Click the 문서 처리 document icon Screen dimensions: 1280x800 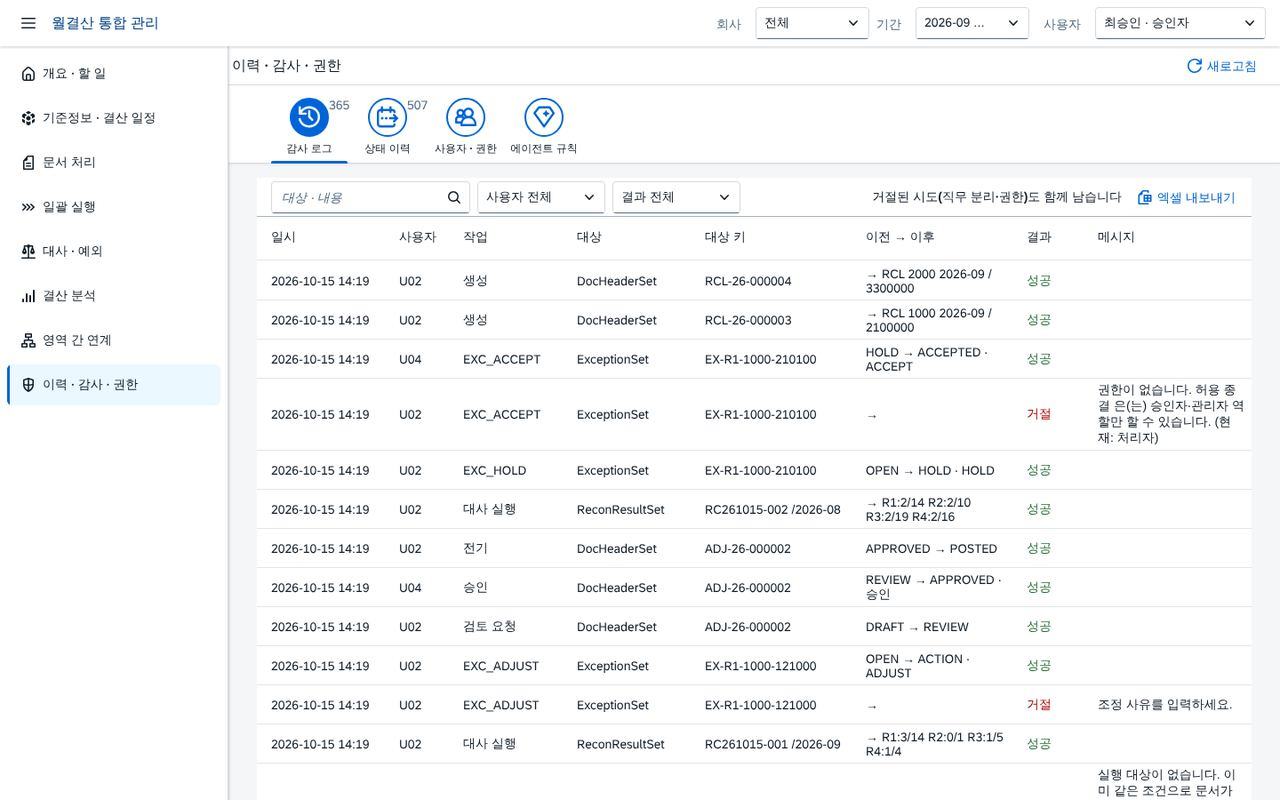tap(28, 163)
